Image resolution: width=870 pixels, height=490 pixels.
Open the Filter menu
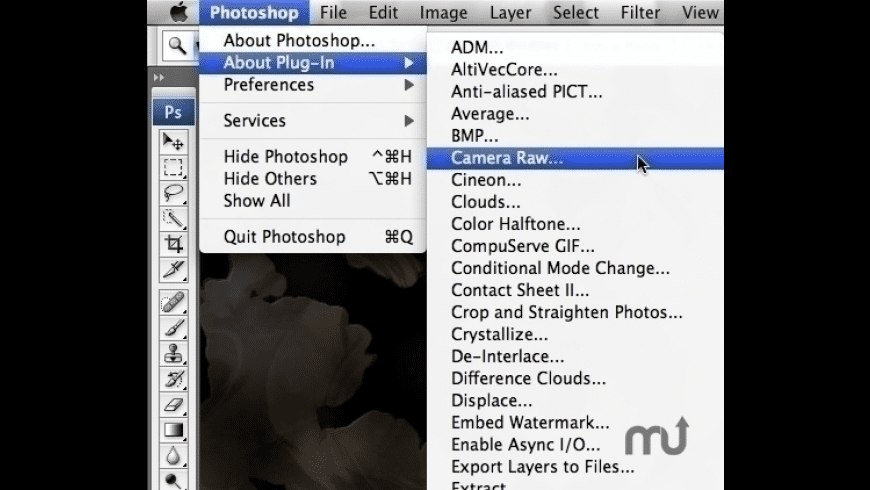click(641, 13)
